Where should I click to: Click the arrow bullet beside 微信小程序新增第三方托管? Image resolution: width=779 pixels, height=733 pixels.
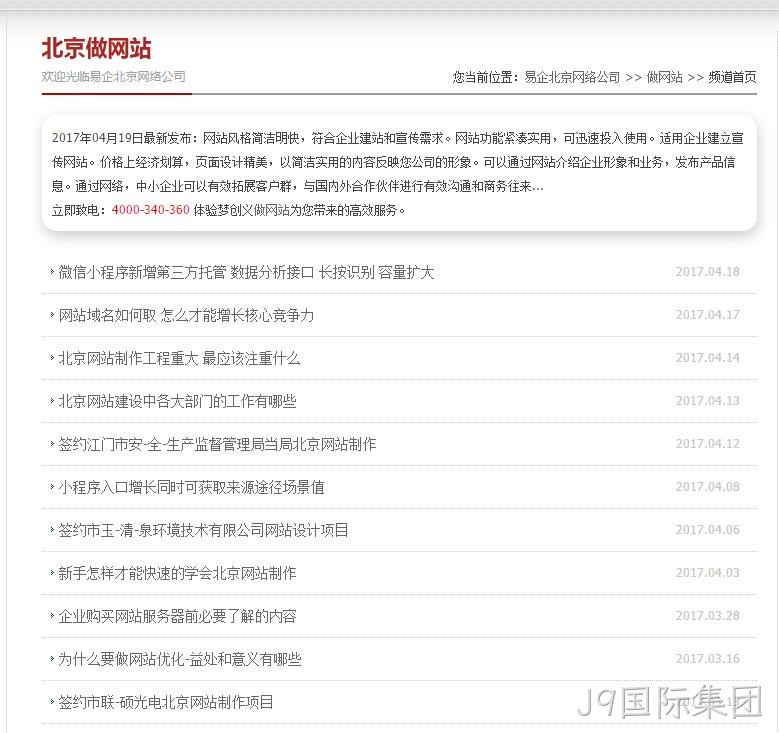[52, 272]
